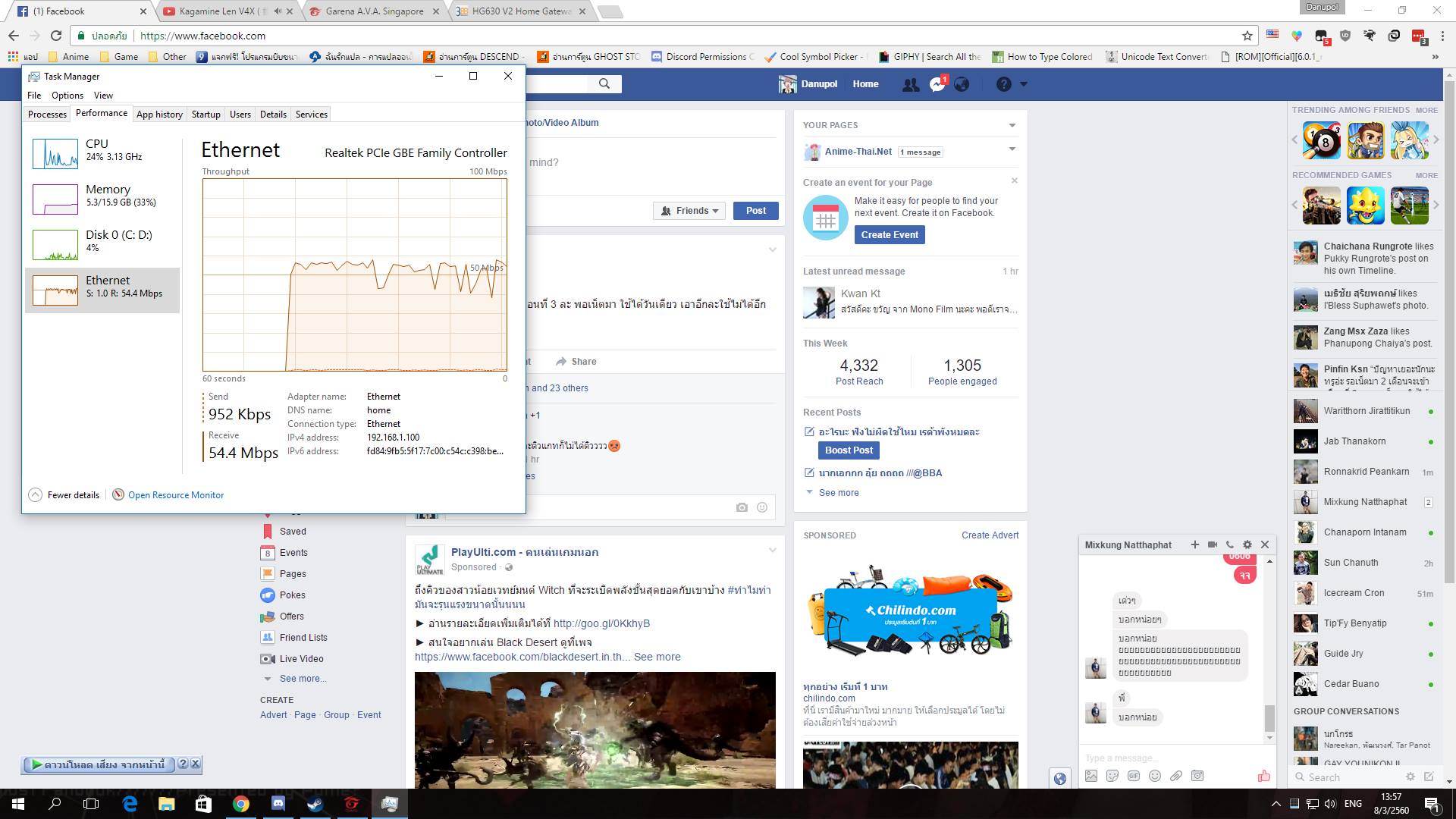
Task: Open emoji picker in chat window
Action: [x=1155, y=776]
